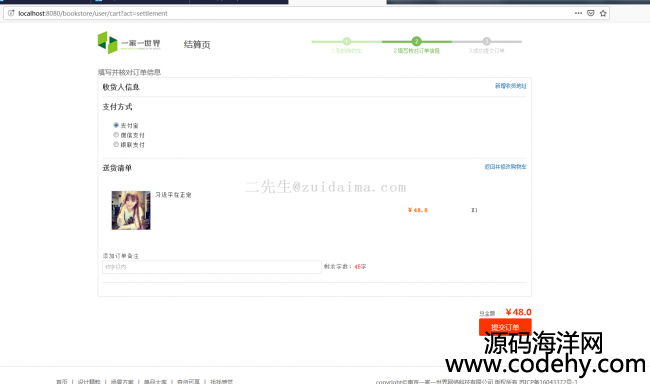Select the 支付宝 payment radio button
The image size is (650, 384).
[x=116, y=125]
